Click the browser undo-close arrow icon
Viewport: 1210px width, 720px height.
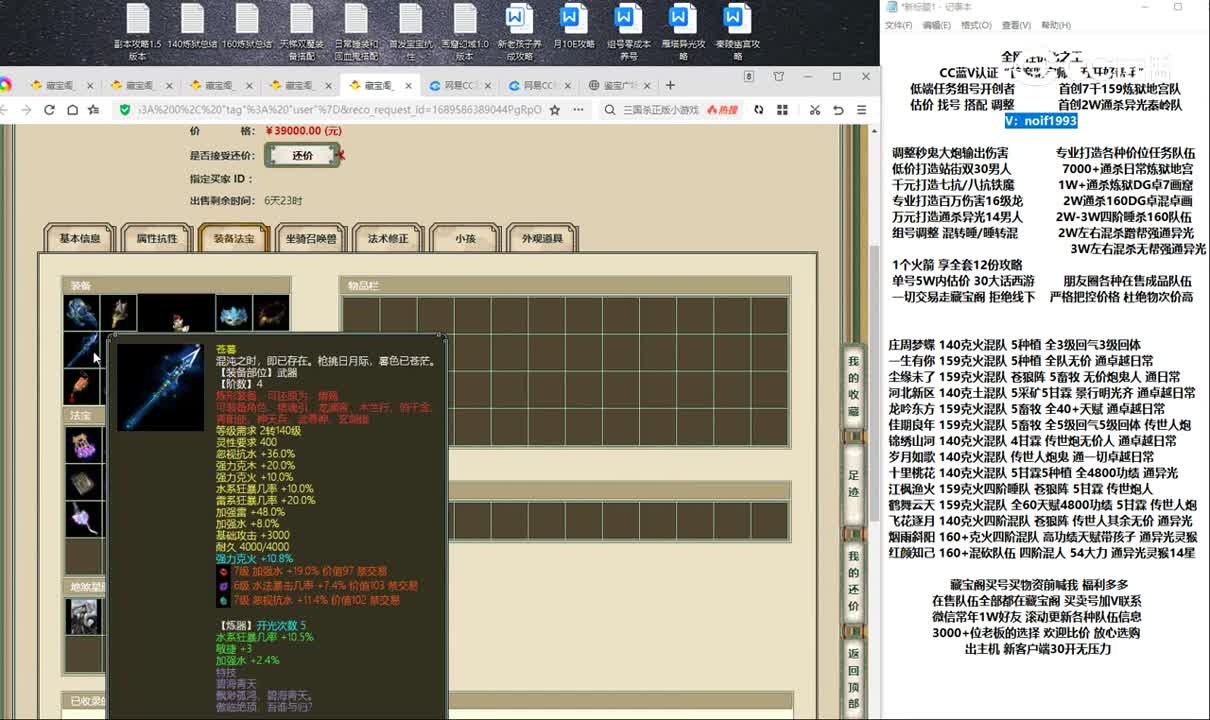[x=838, y=110]
